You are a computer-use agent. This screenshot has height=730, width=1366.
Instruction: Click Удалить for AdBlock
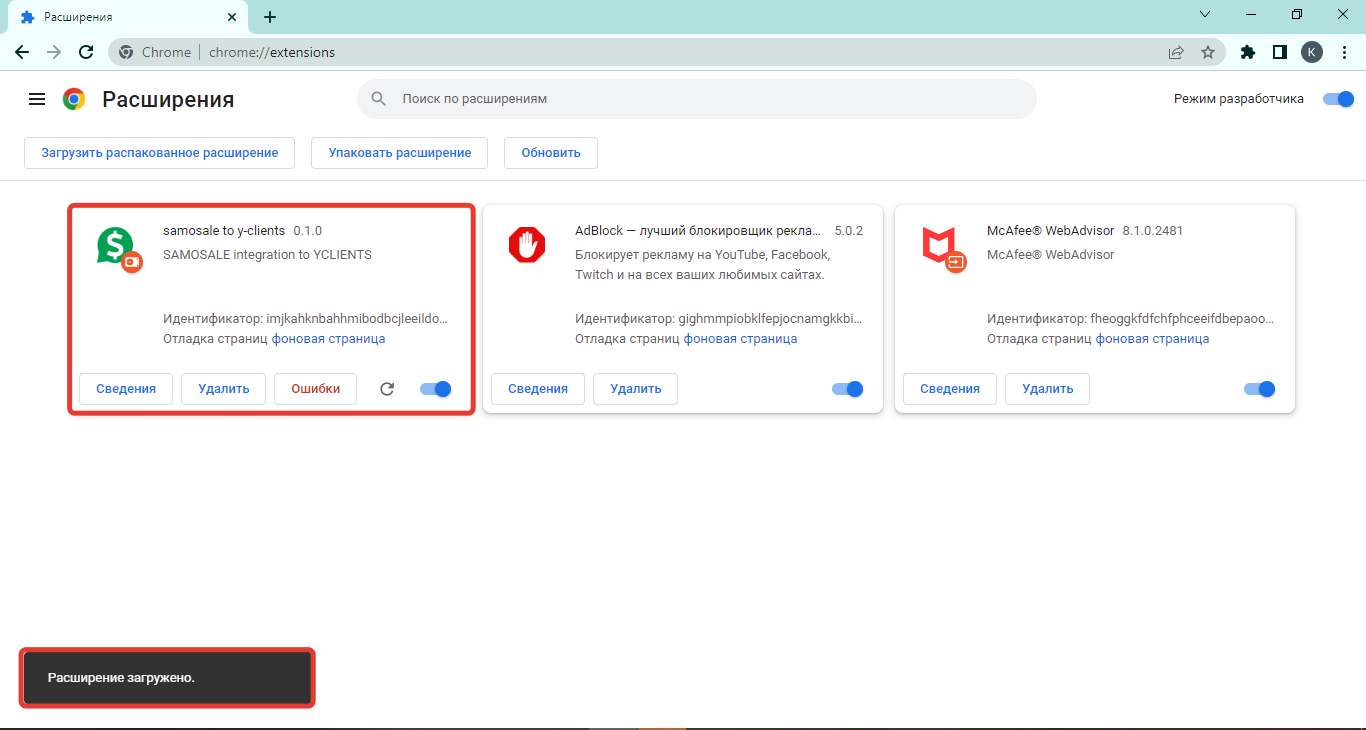[636, 389]
